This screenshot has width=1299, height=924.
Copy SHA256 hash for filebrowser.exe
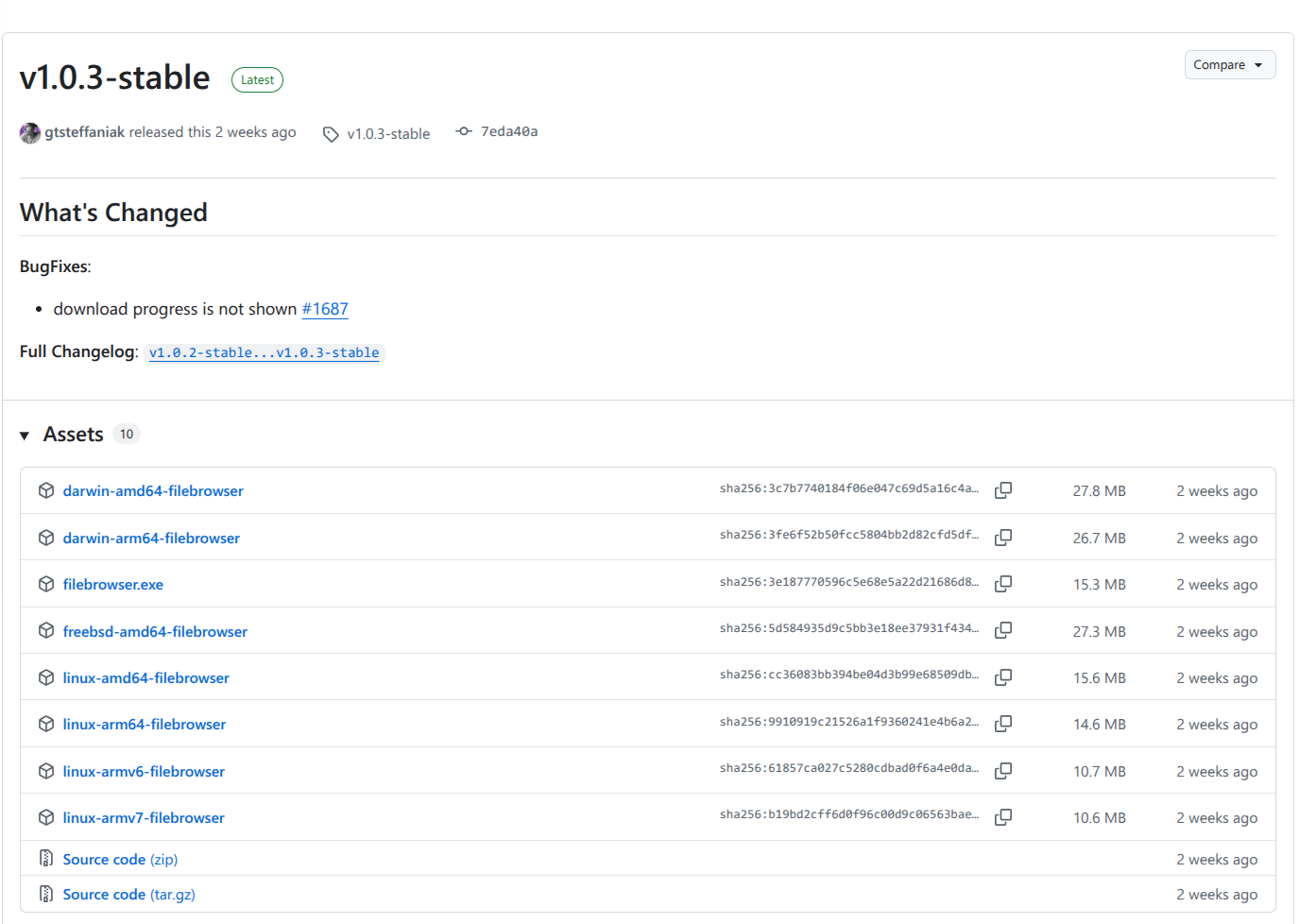[x=1003, y=584]
